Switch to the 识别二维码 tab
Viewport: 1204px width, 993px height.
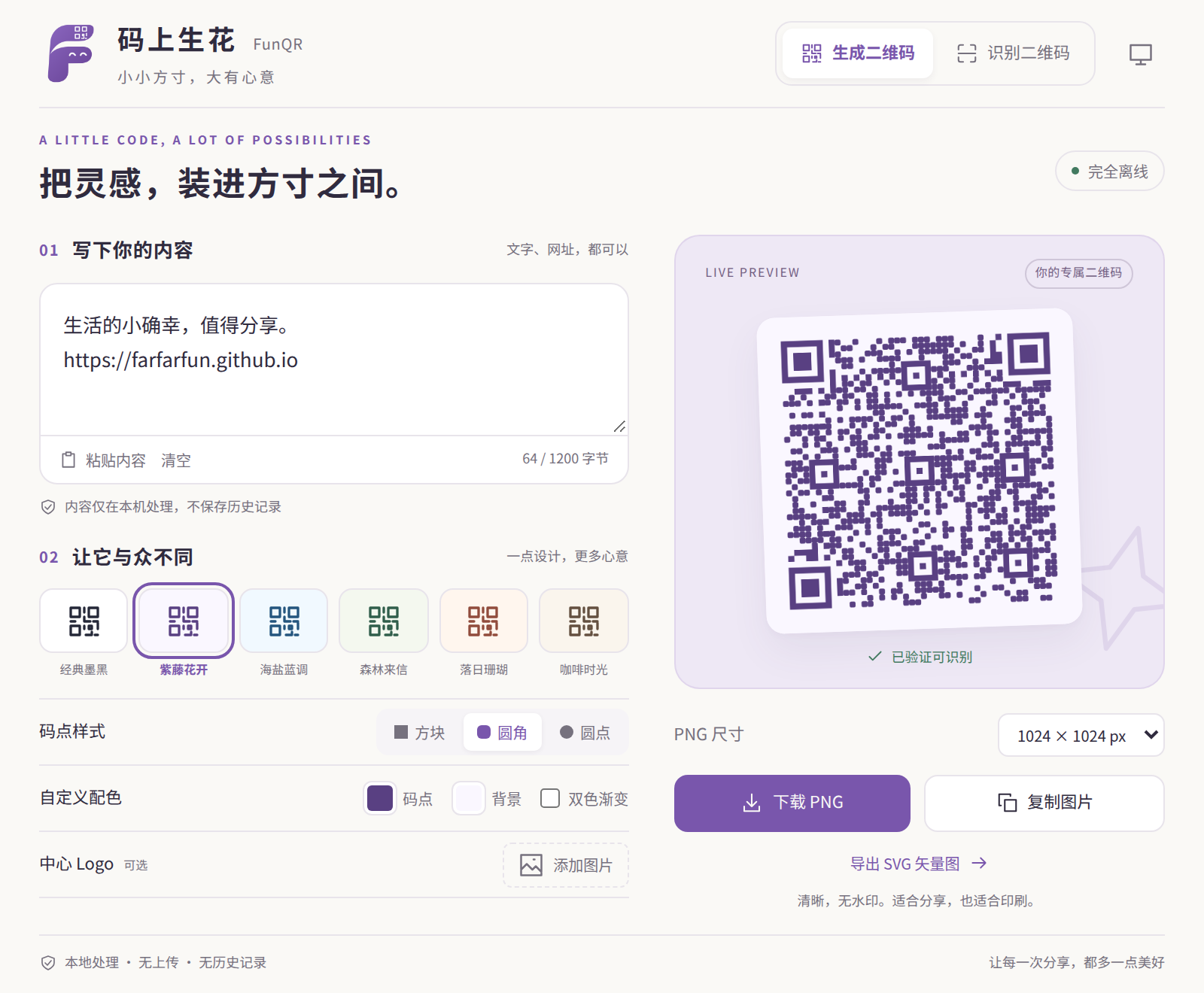1013,53
